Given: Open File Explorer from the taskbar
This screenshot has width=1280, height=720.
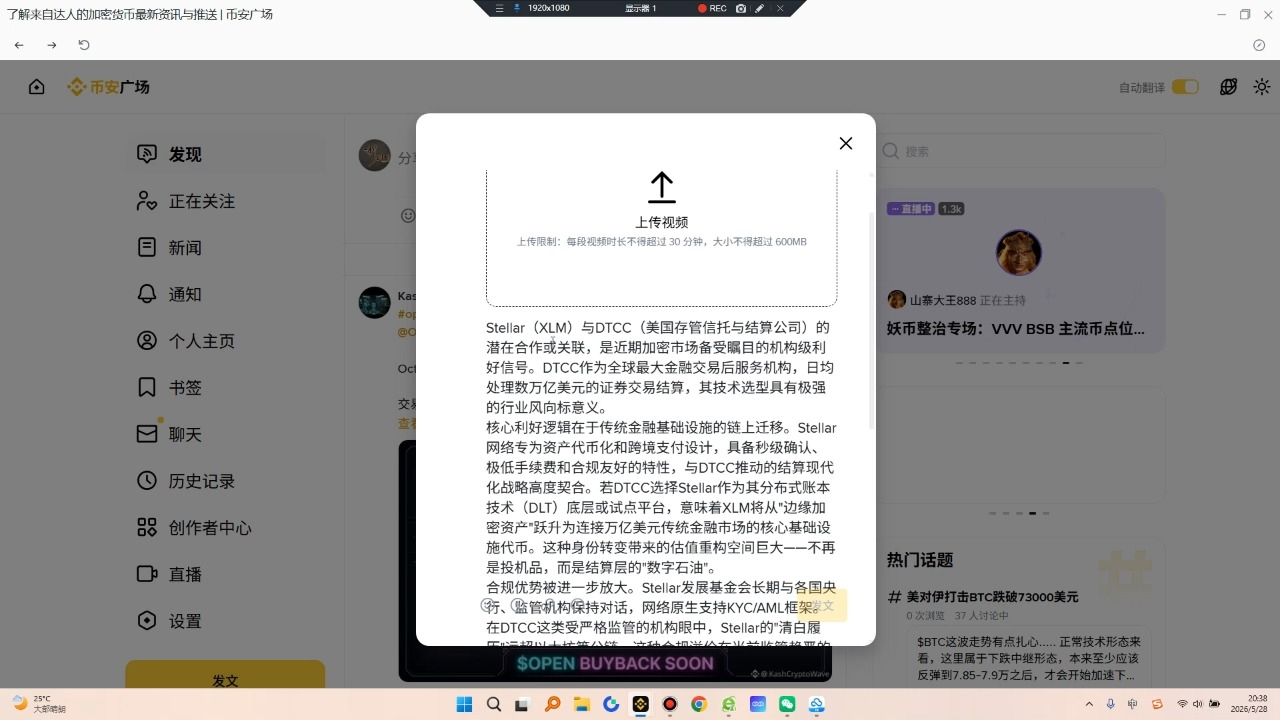Looking at the screenshot, I should tap(581, 704).
